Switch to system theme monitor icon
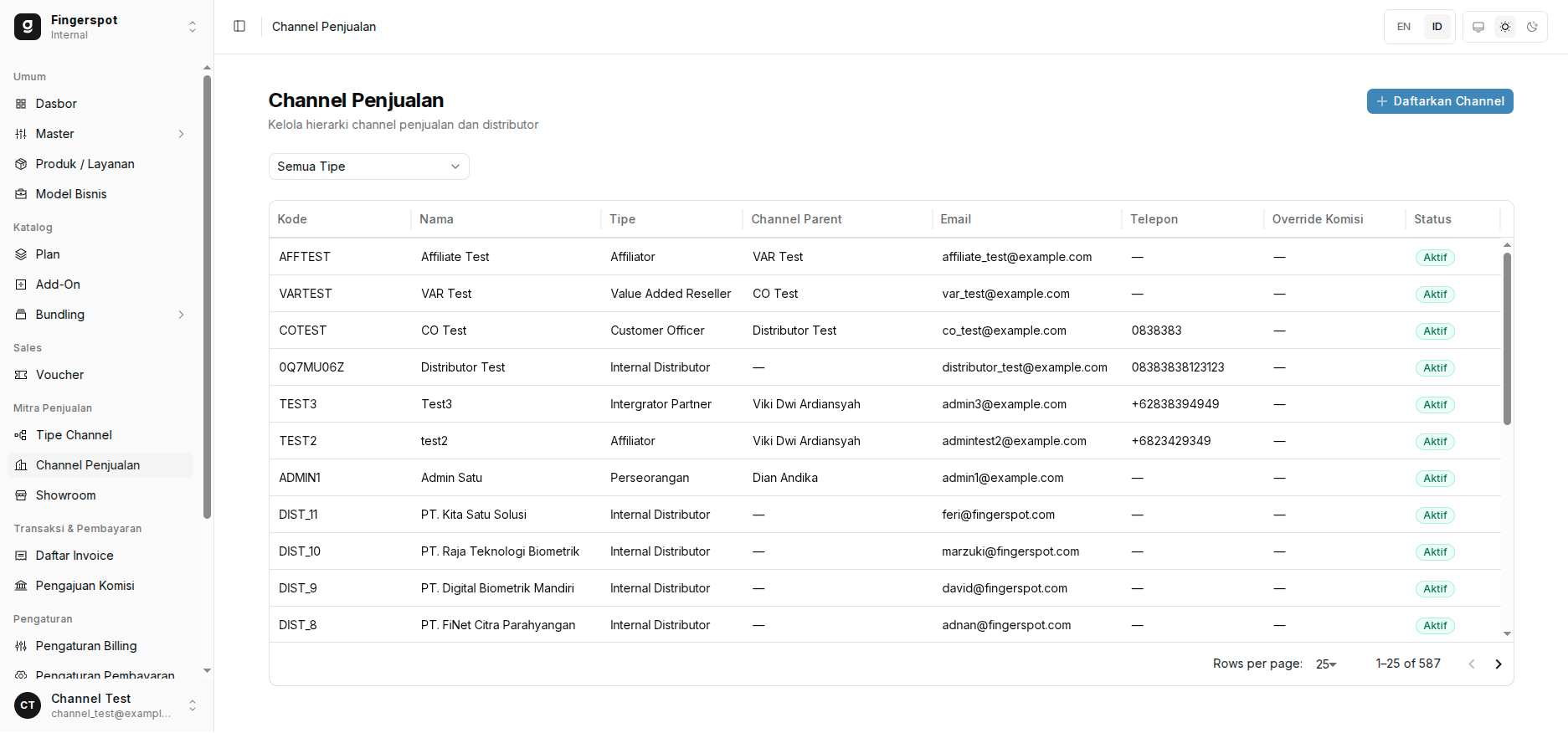 coord(1478,27)
